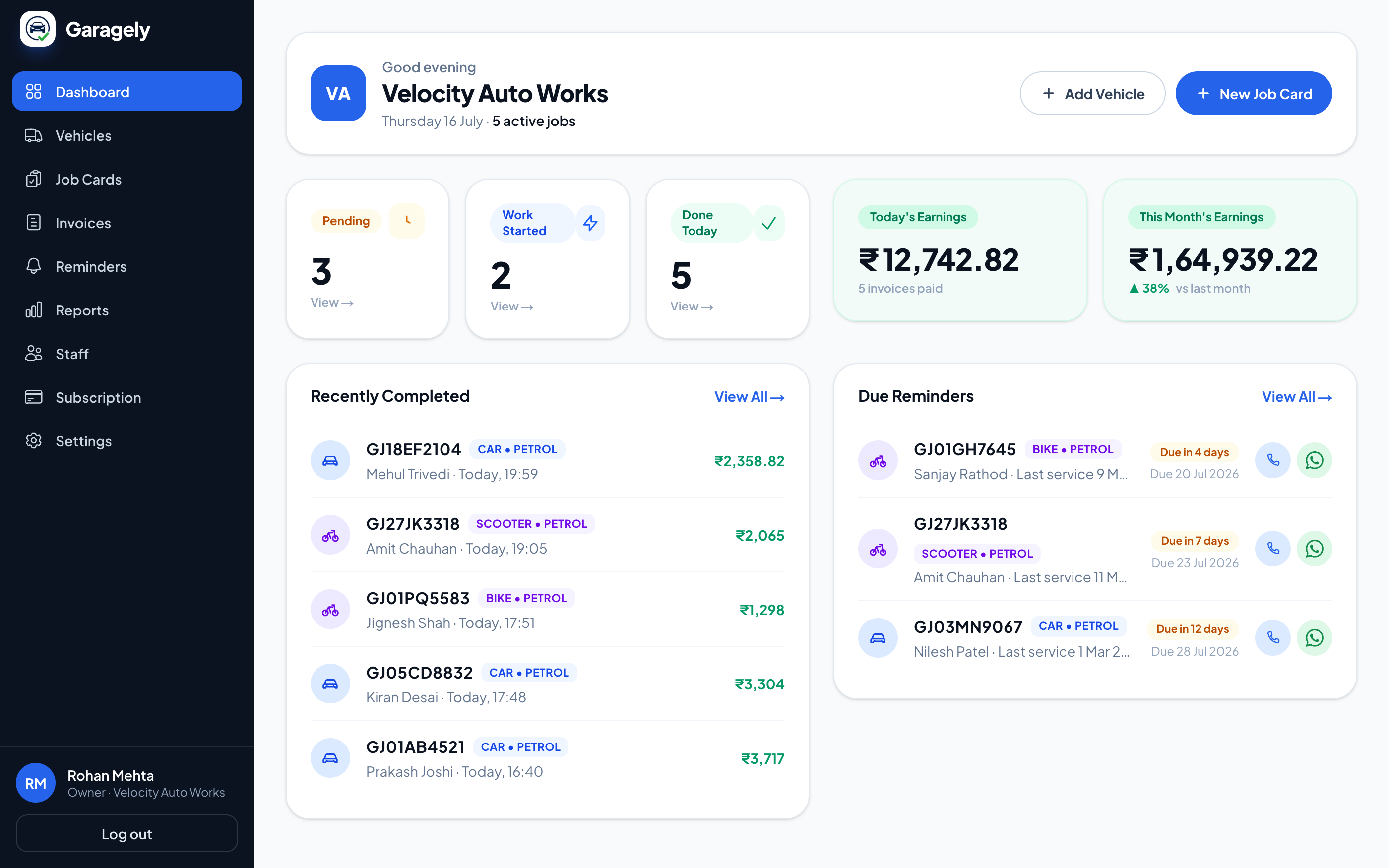Navigate to Invoices

point(127,223)
